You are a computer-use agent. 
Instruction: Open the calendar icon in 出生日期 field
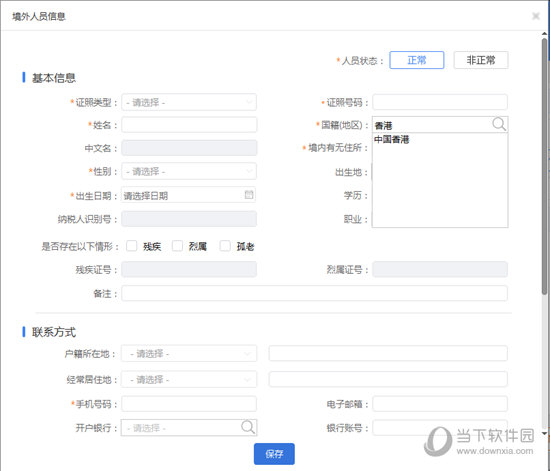(x=249, y=194)
